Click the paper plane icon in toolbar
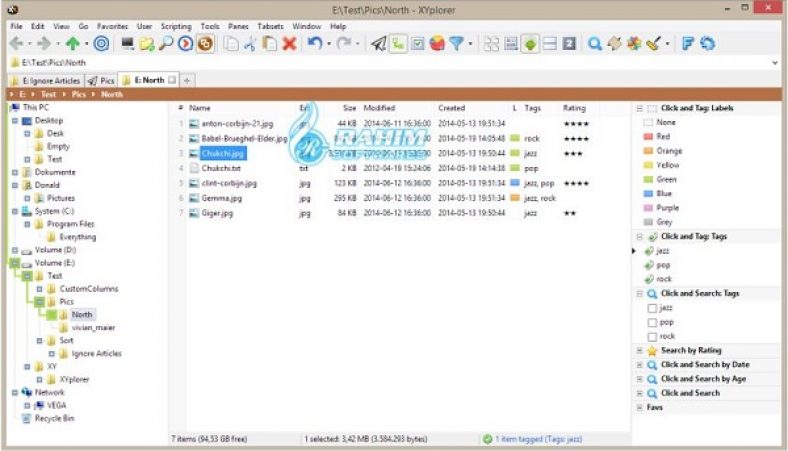 click(x=378, y=44)
